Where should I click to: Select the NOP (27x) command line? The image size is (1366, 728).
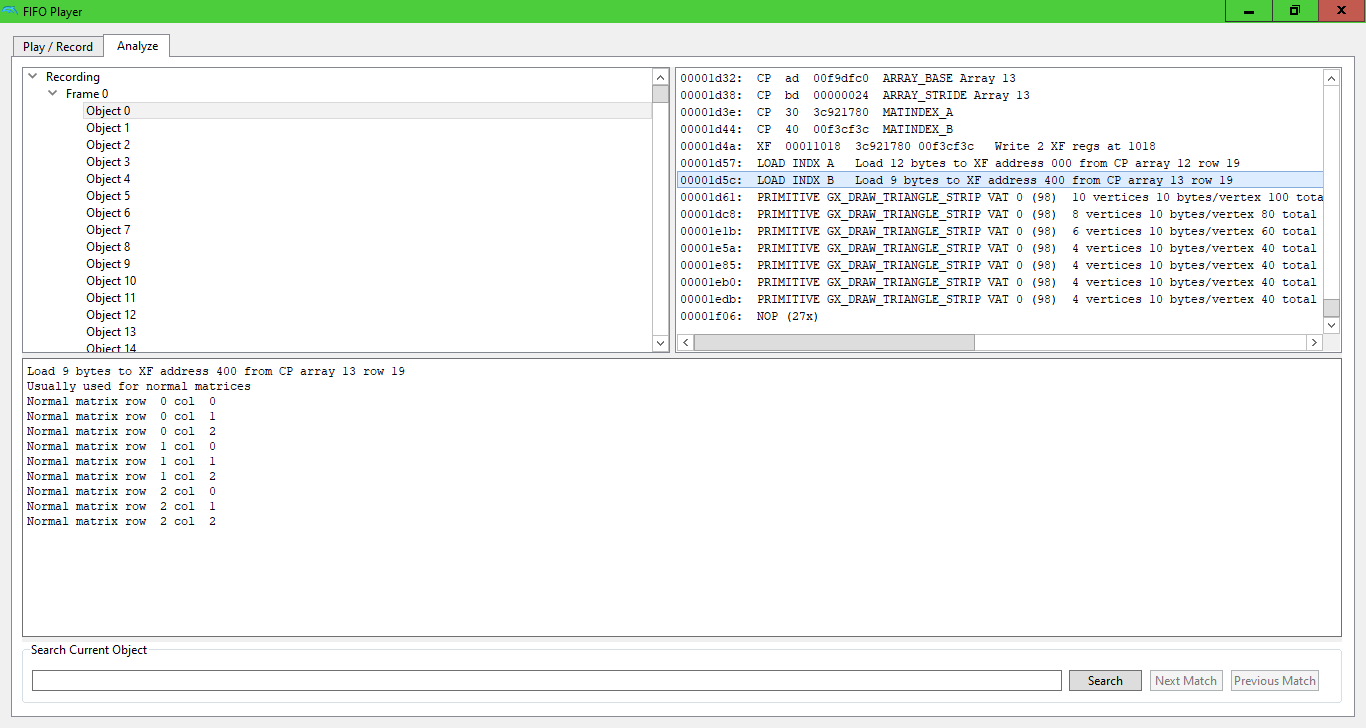[x=1000, y=316]
